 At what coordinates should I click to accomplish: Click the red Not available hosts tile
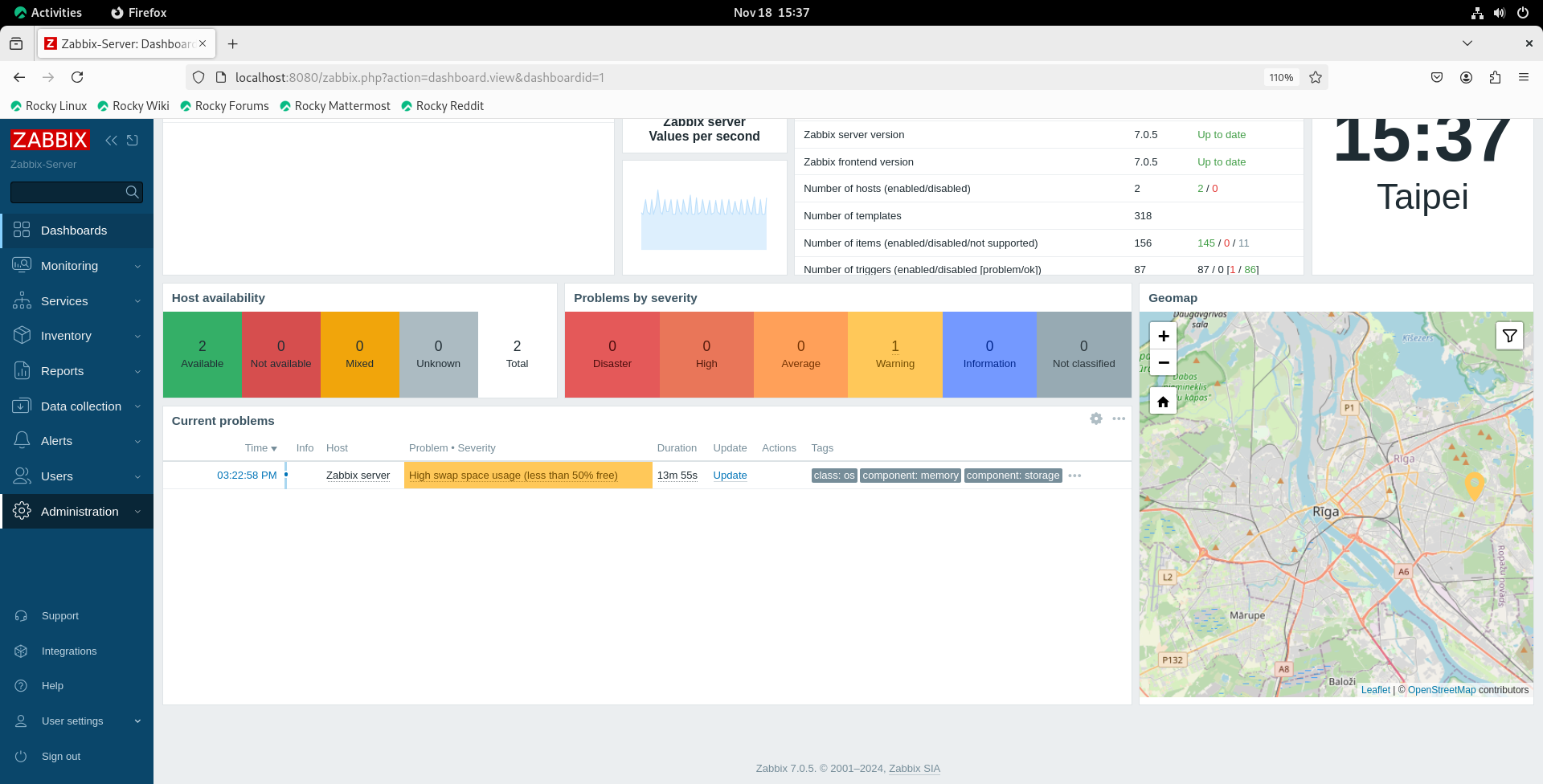280,354
